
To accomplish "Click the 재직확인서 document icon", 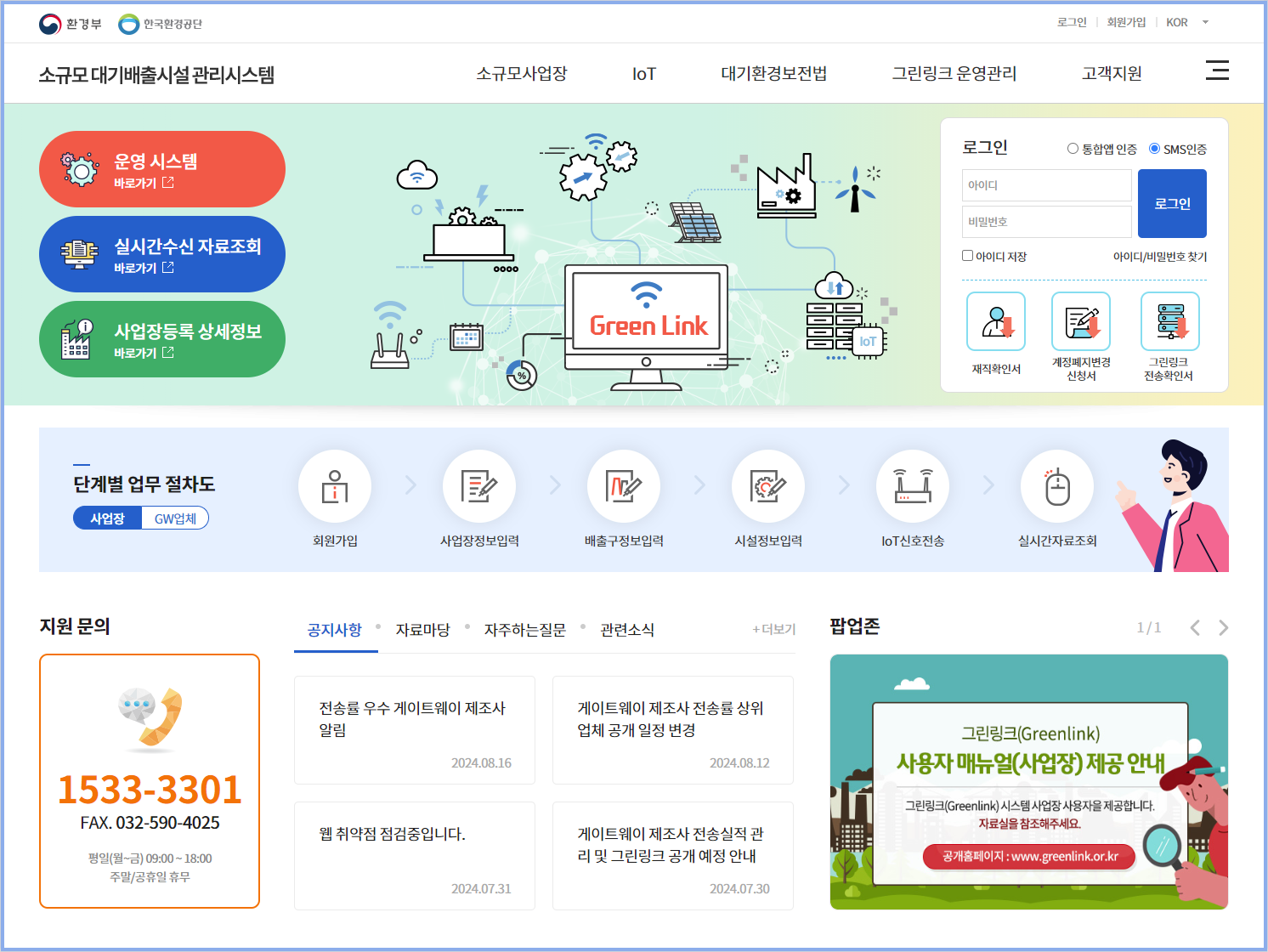I will (x=996, y=321).
